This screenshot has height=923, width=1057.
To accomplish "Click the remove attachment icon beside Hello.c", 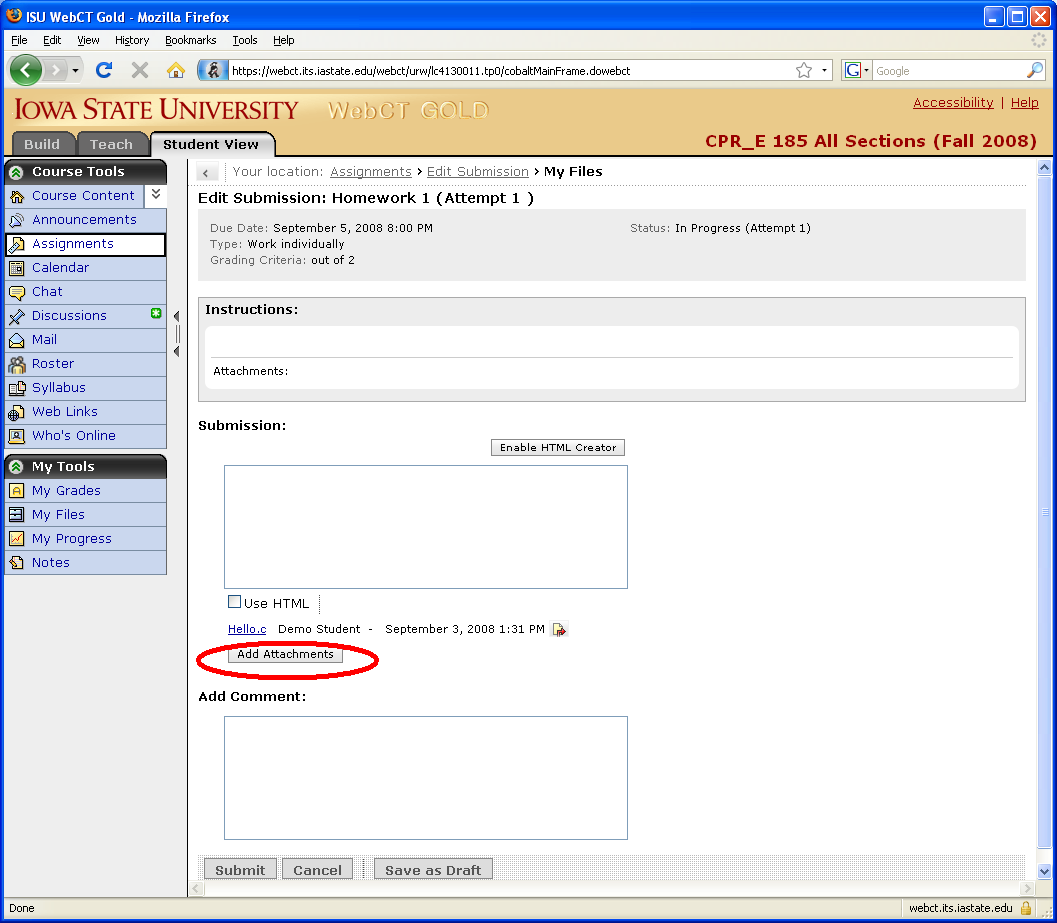I will click(x=559, y=630).
